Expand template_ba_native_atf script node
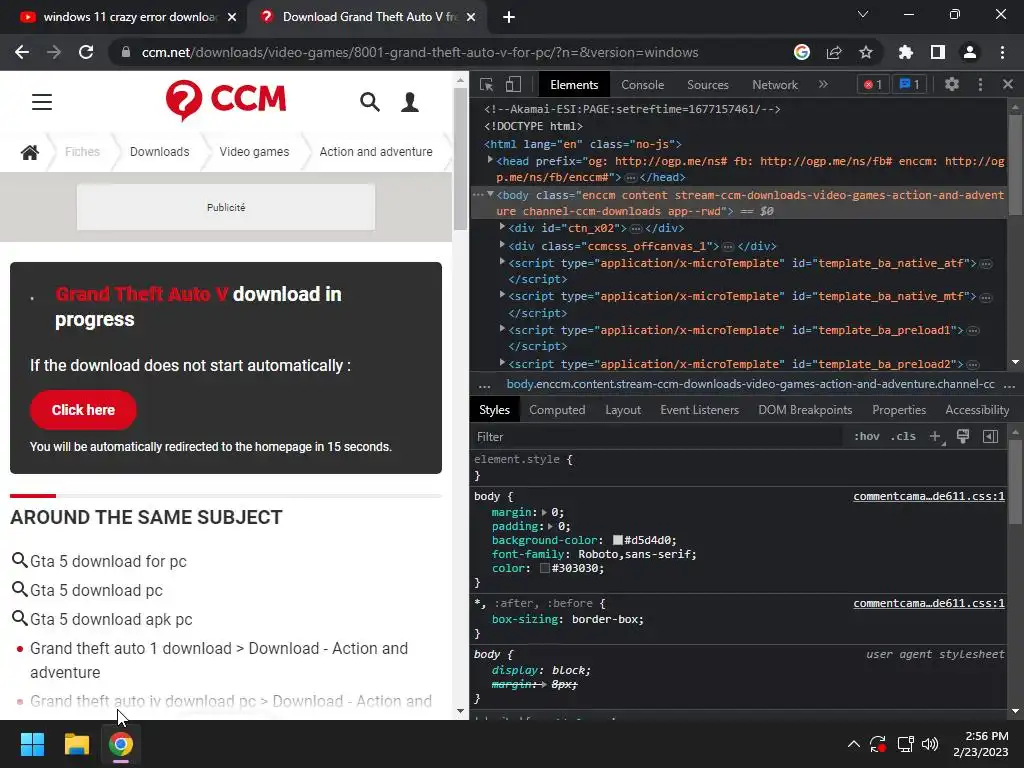The width and height of the screenshot is (1024, 768). click(502, 262)
